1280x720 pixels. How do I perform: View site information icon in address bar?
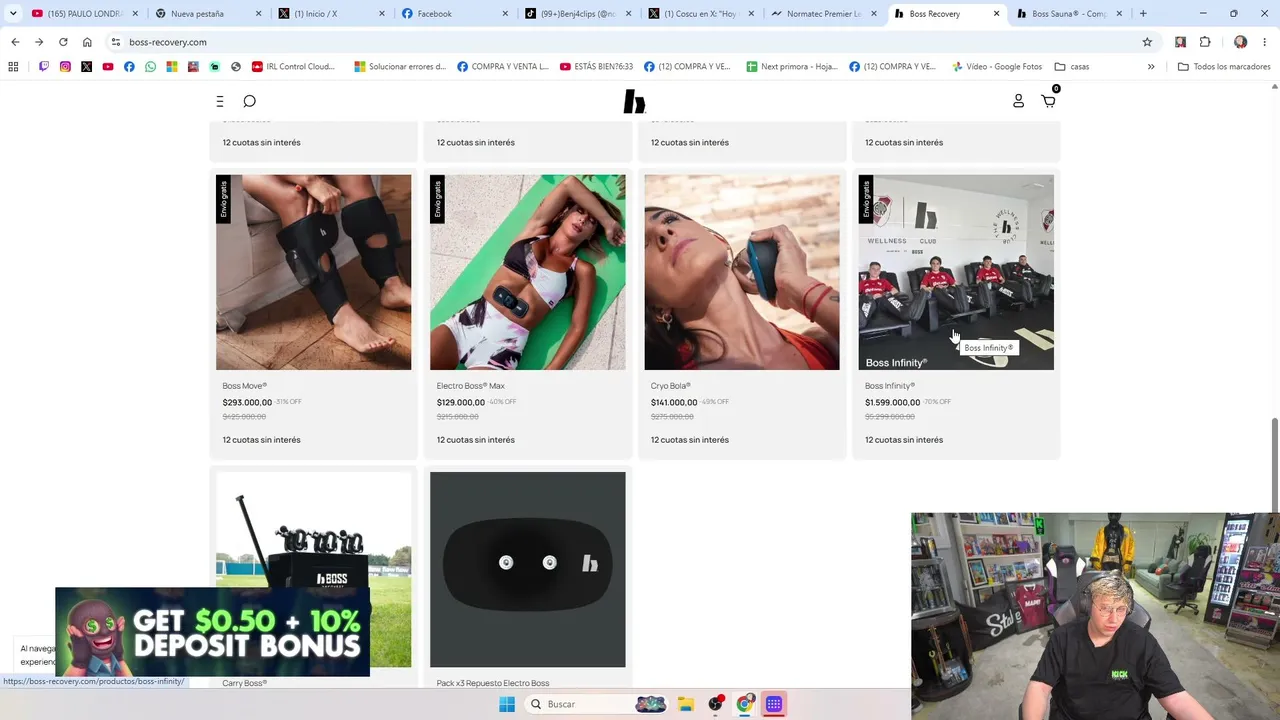(116, 42)
